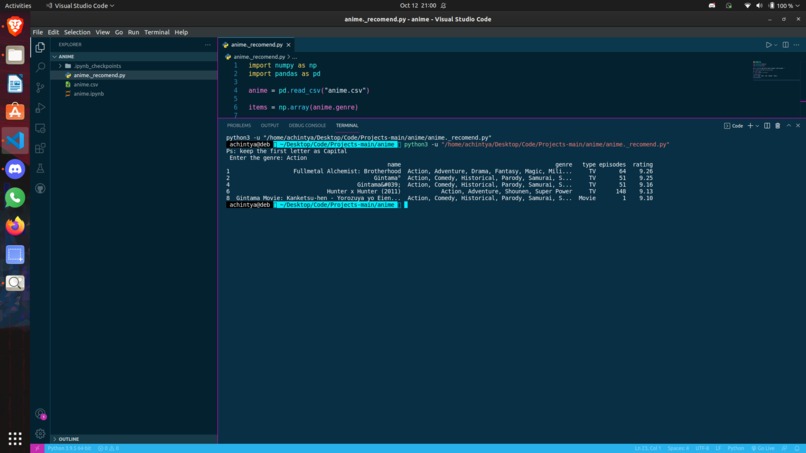806x453 pixels.
Task: Show Applications grid in the dock
Action: coord(15,438)
